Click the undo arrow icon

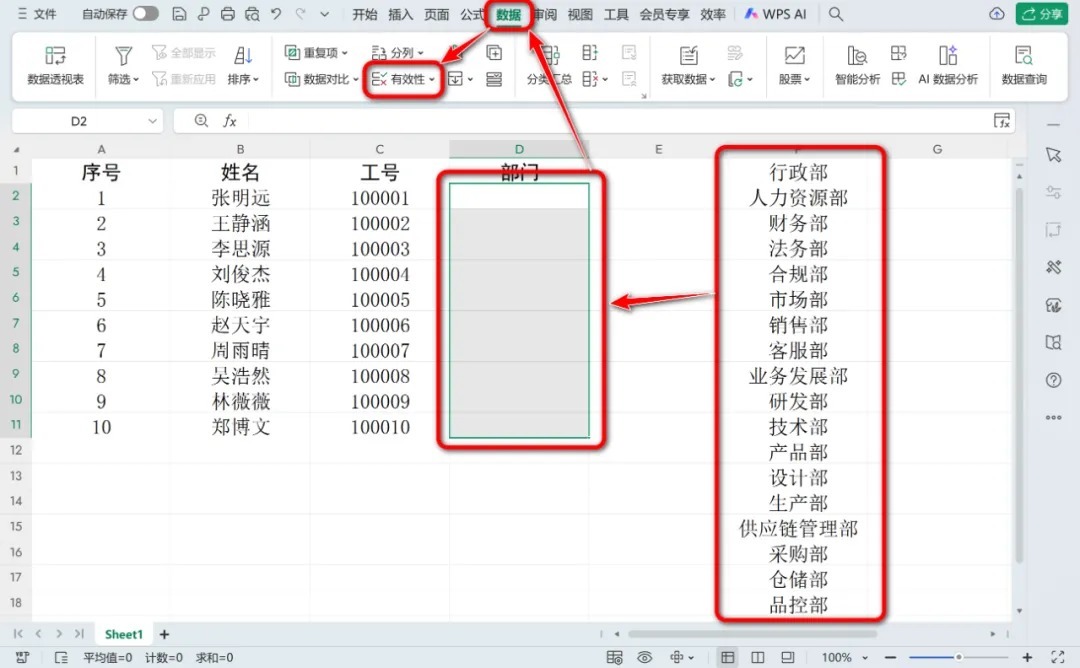pyautogui.click(x=276, y=14)
